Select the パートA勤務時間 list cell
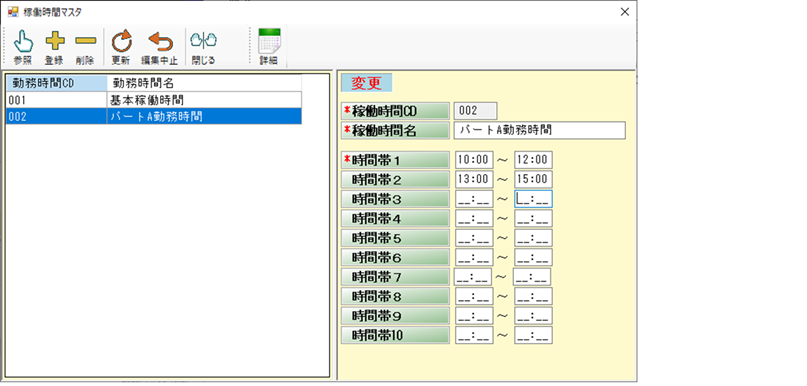The width and height of the screenshot is (807, 386). (204, 117)
